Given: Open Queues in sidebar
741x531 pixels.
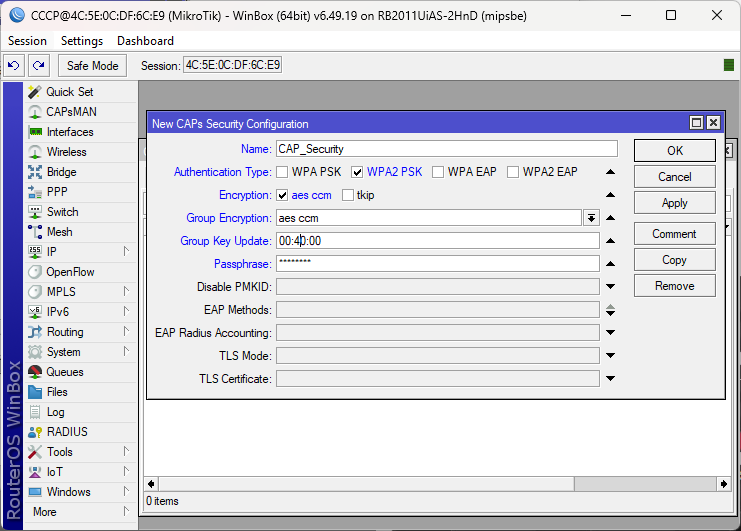Looking at the screenshot, I should pyautogui.click(x=80, y=372).
